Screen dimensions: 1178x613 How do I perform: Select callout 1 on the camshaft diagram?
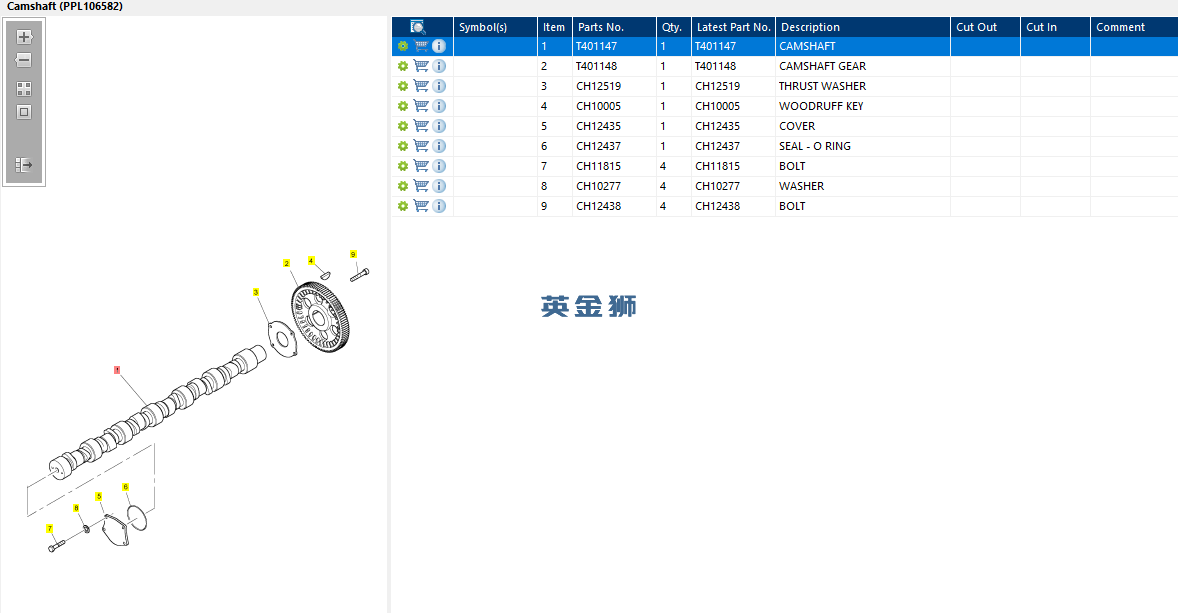117,370
